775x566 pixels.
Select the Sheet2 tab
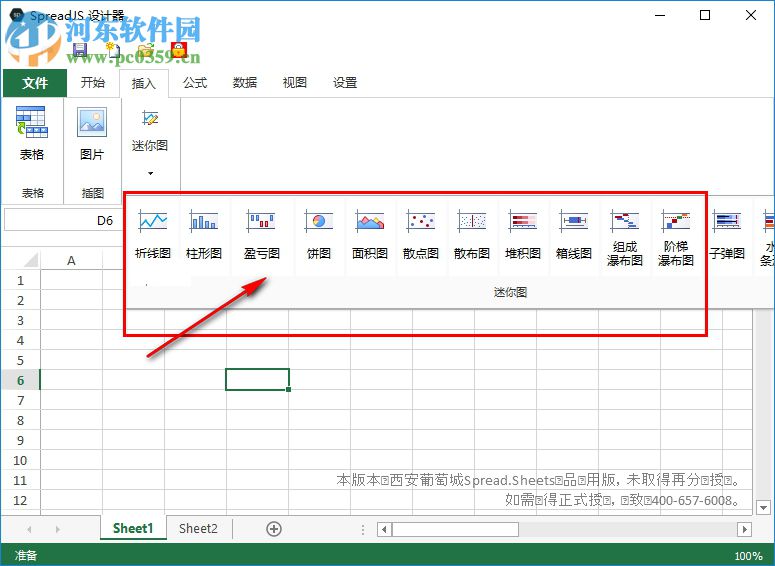198,528
